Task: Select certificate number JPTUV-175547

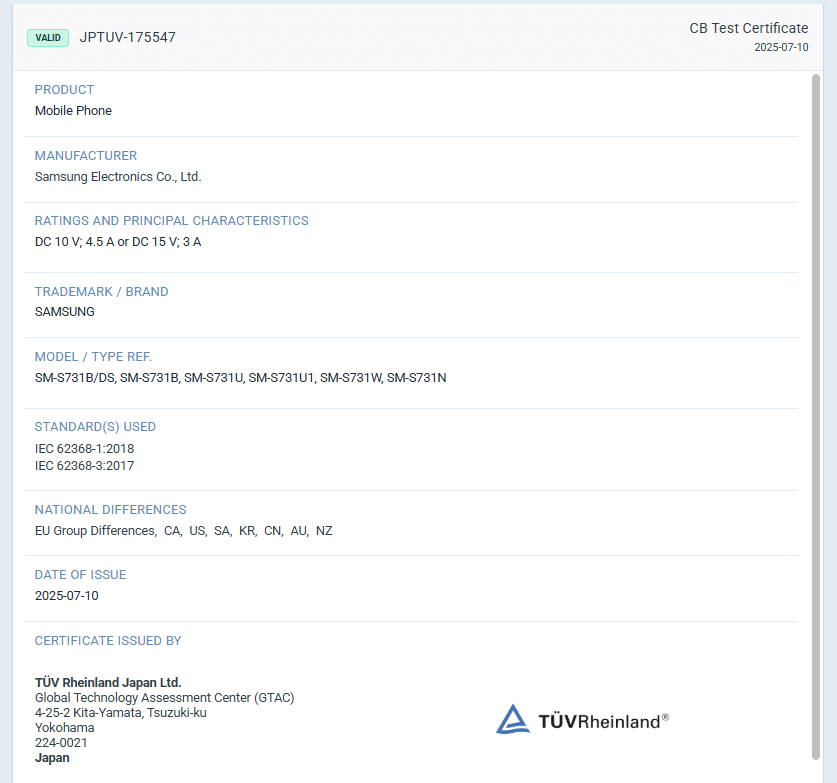Action: [127, 38]
